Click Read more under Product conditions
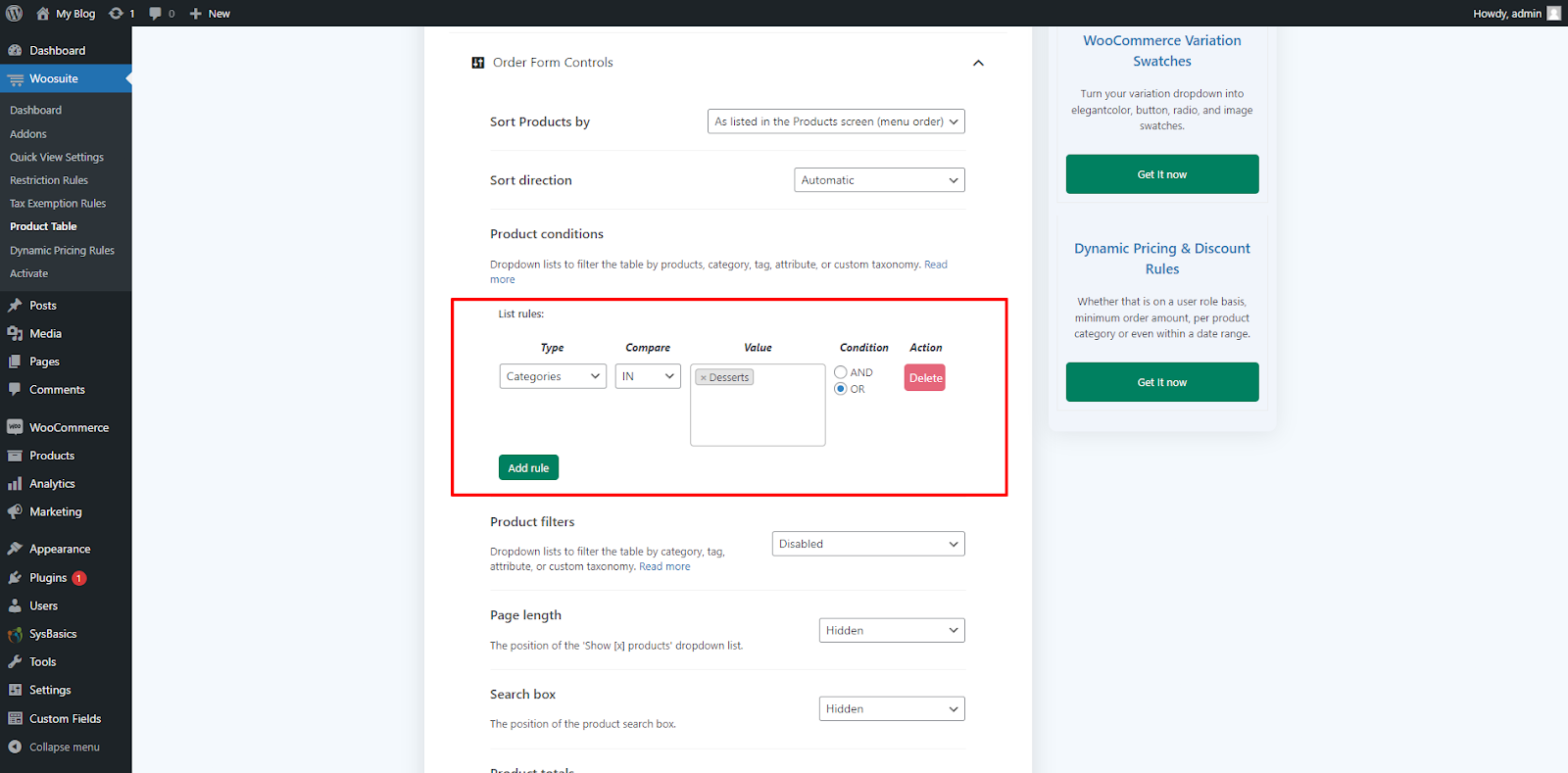This screenshot has height=773, width=1568. [x=936, y=265]
